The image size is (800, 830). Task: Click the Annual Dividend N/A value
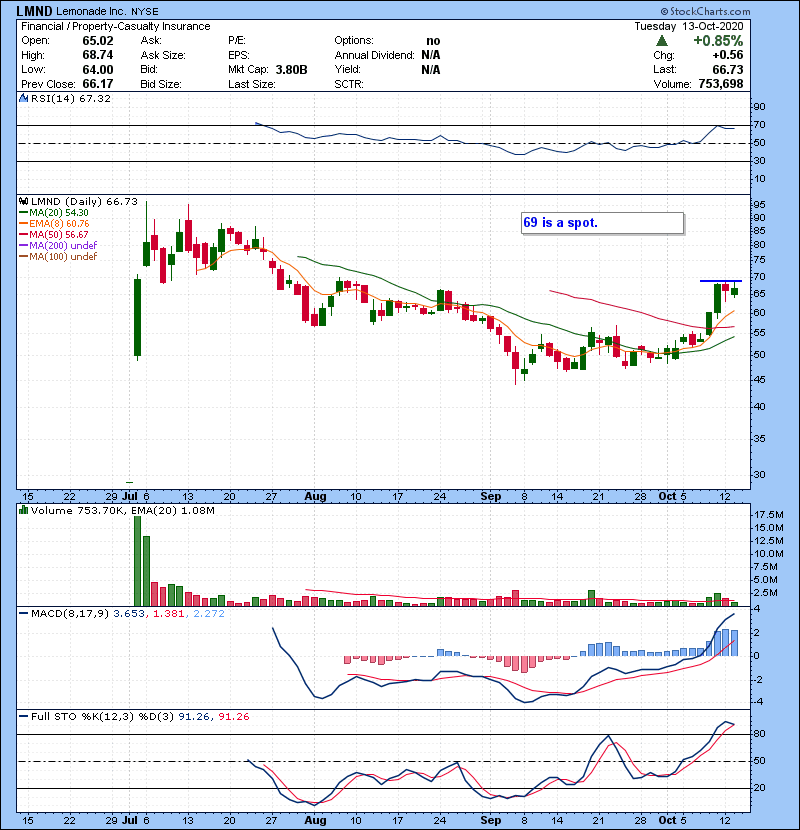[x=430, y=55]
